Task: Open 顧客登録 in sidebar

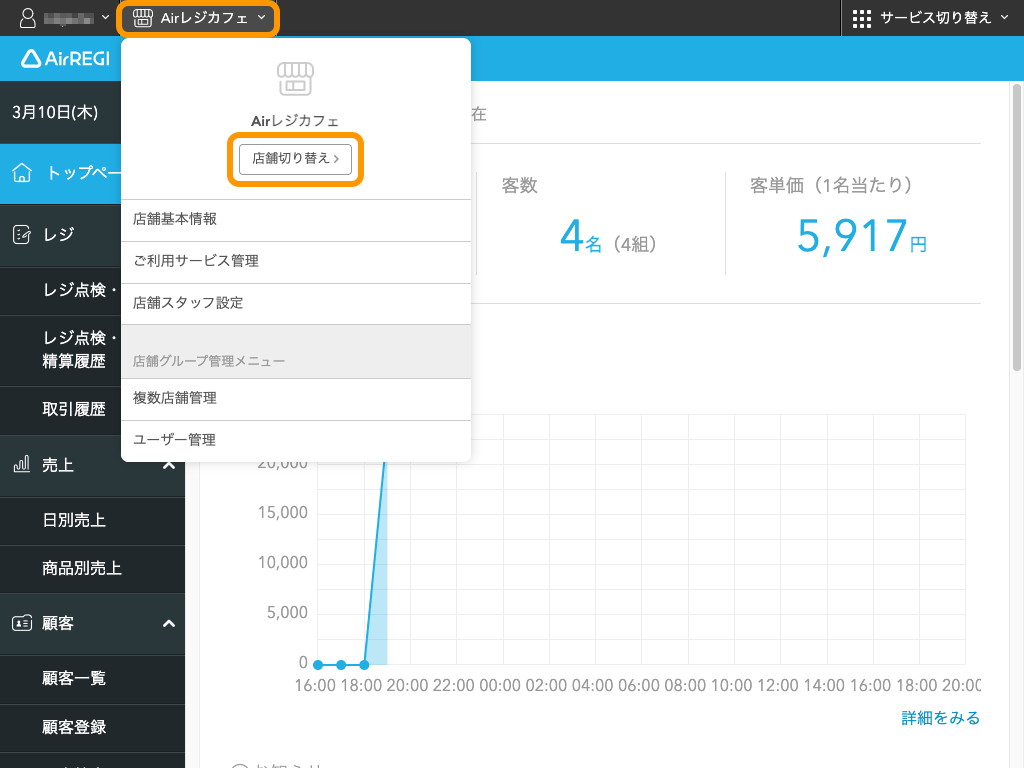Action: click(x=92, y=728)
